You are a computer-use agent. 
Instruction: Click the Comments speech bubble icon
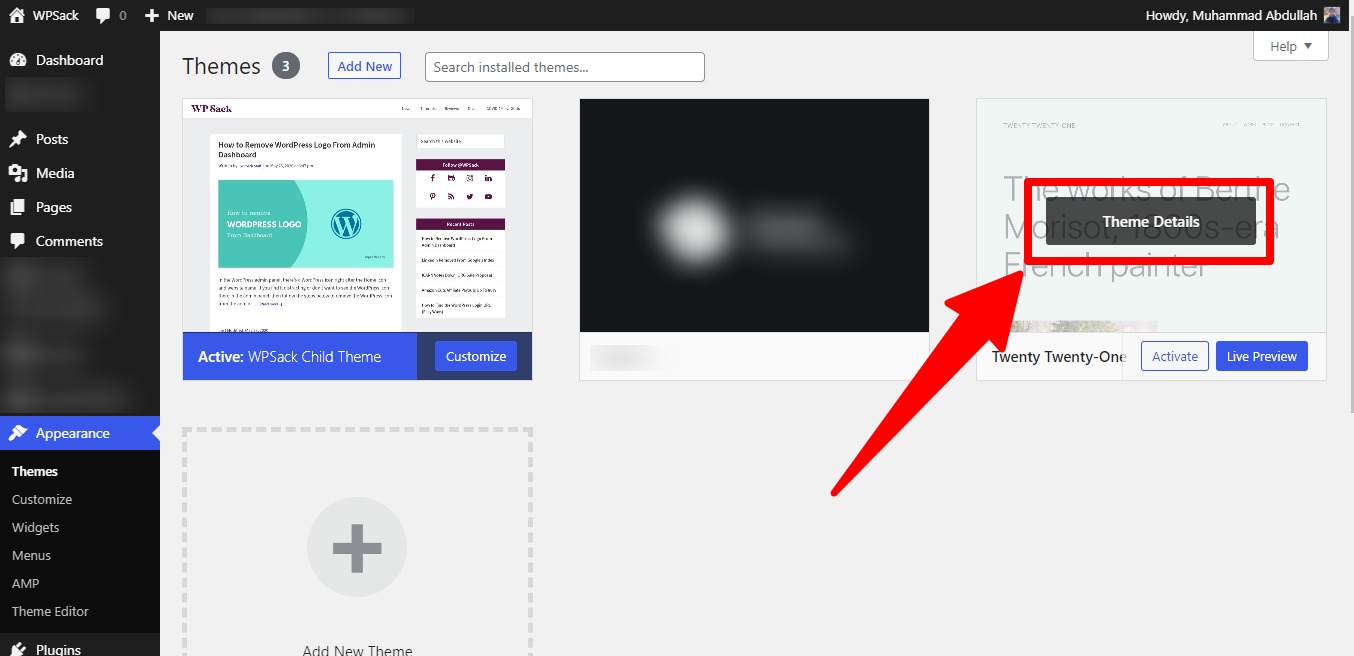tap(18, 241)
